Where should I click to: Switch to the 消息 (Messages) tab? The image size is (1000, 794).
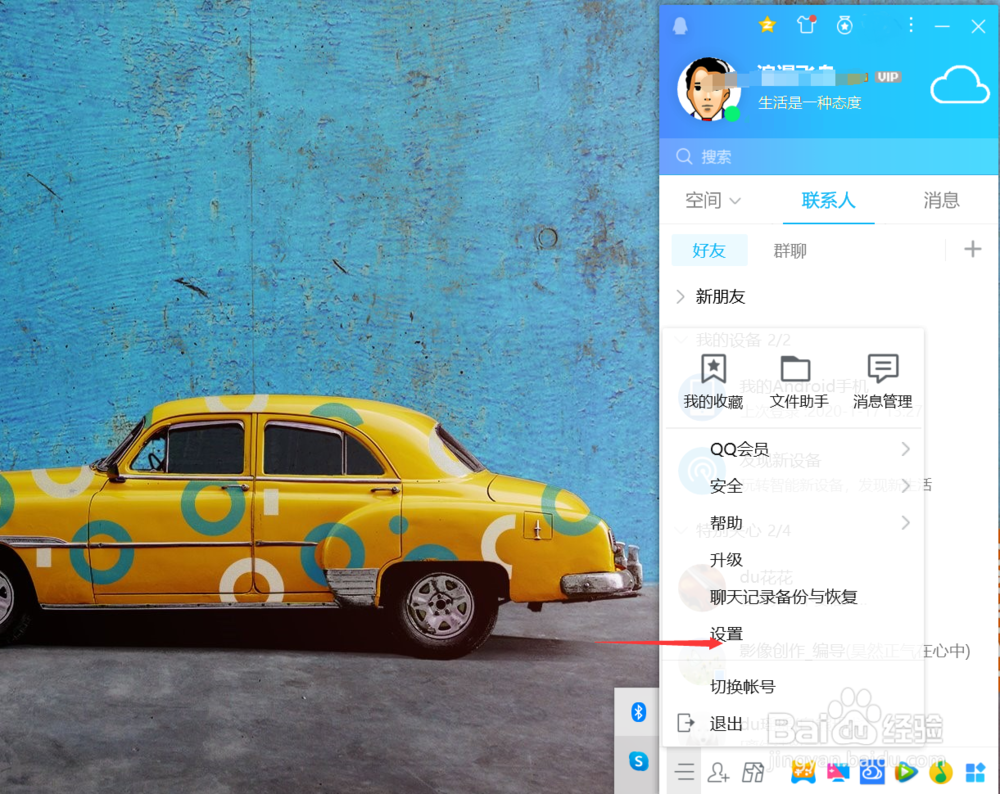point(941,200)
